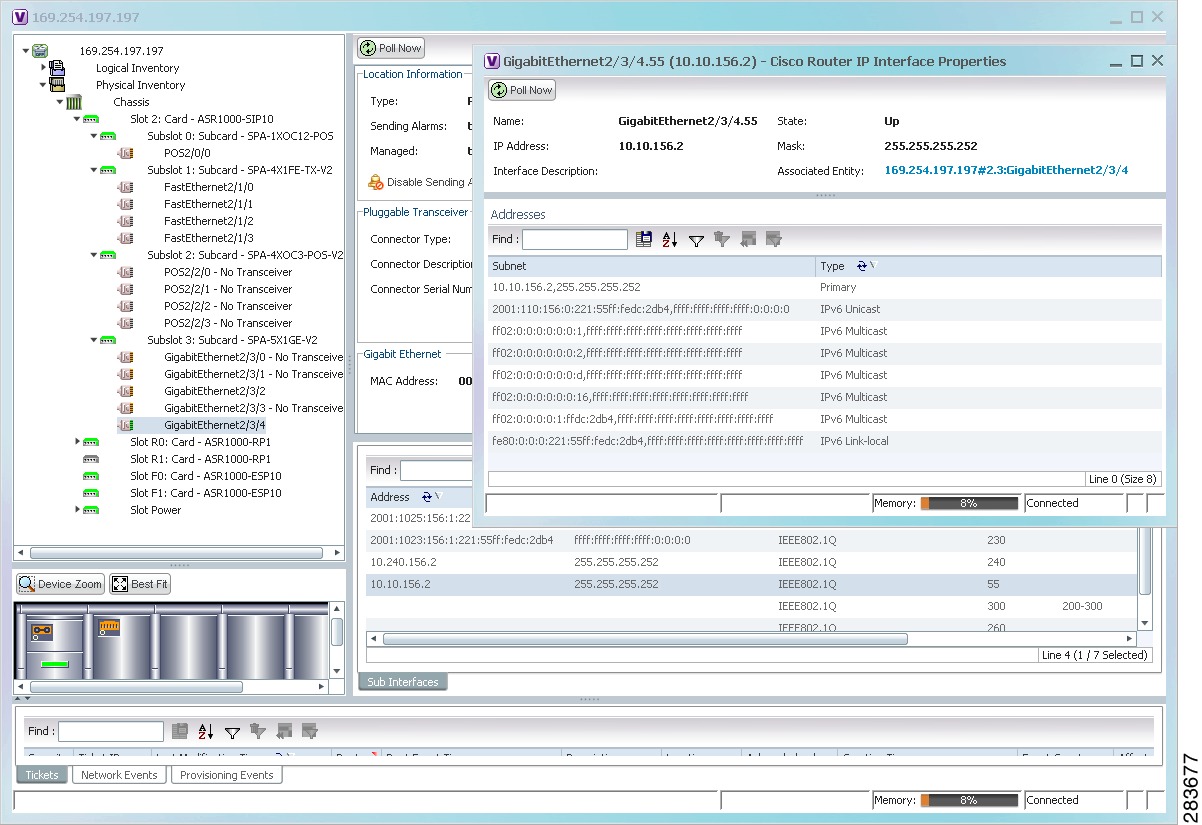The height and width of the screenshot is (825, 1202).
Task: Collapse the Physical Inventory node
Action: point(43,85)
